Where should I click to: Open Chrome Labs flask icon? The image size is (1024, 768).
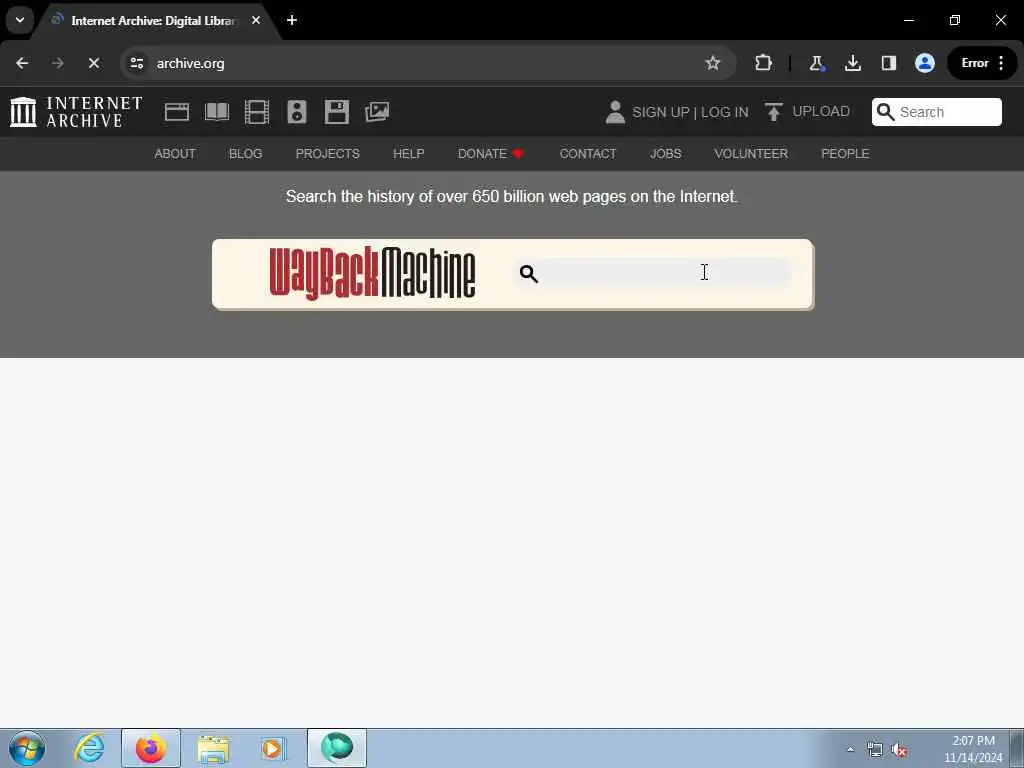pyautogui.click(x=816, y=63)
